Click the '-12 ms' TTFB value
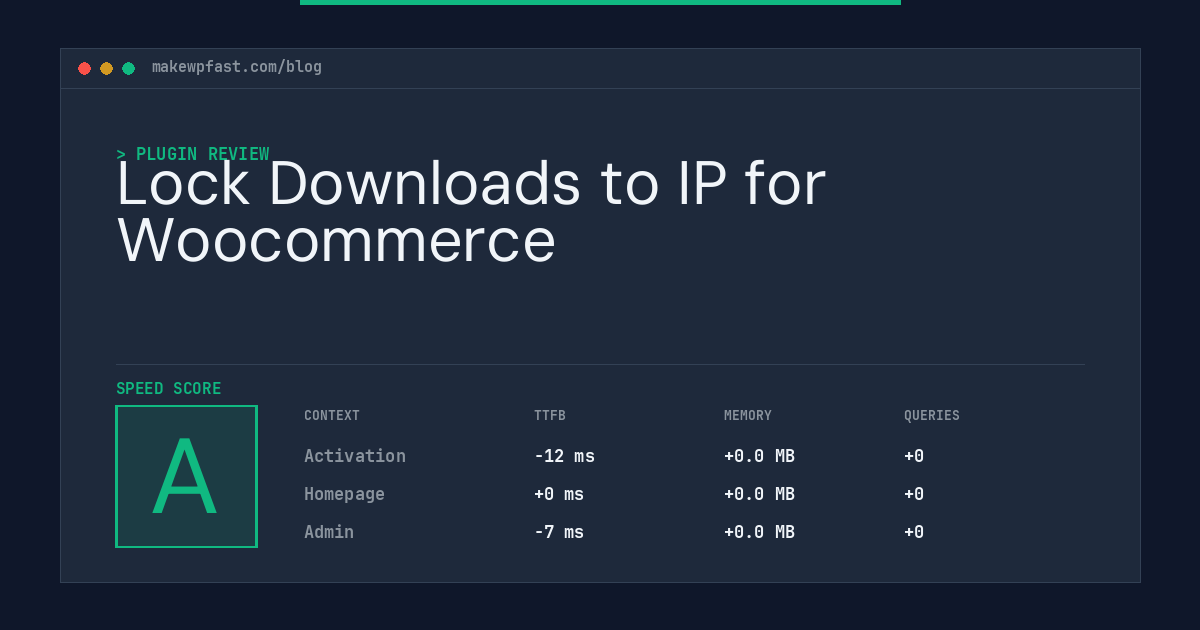1200x630 pixels. (x=564, y=456)
